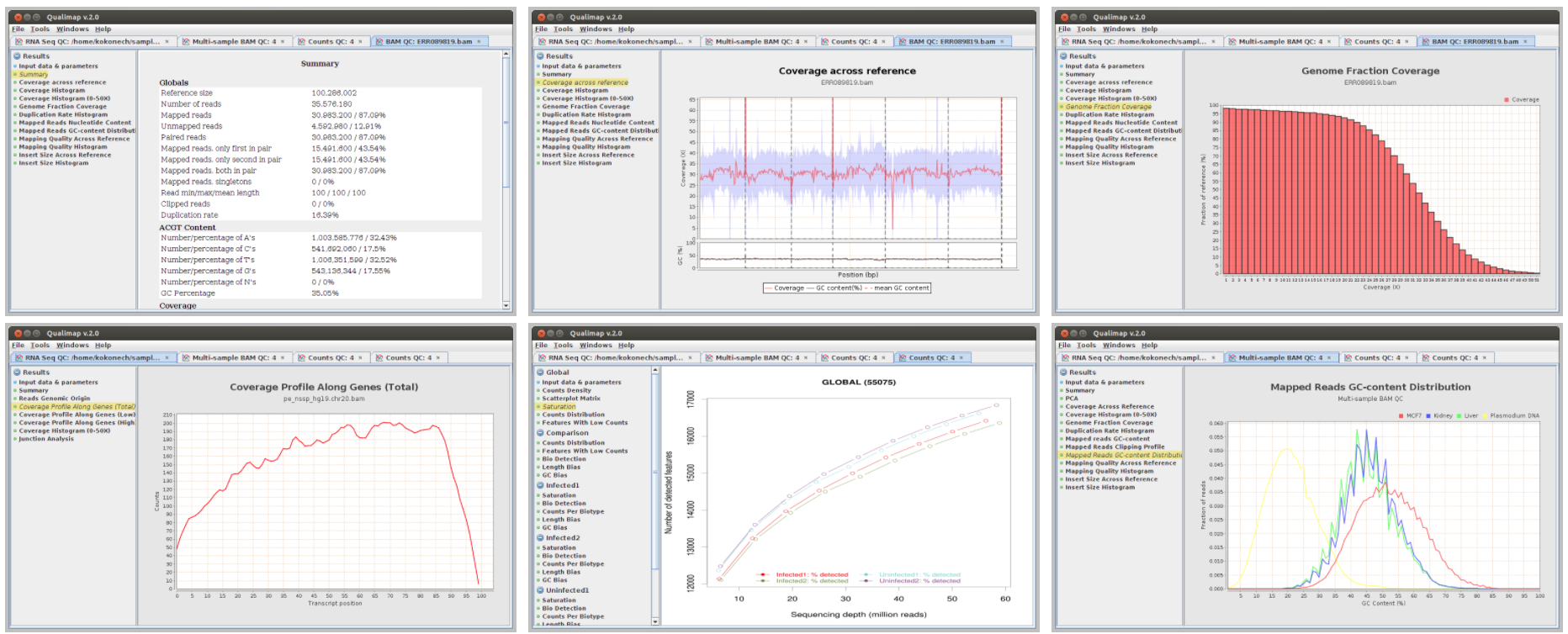Click the green Liver legend marker
This screenshot has height=634, width=1568.
(1459, 415)
